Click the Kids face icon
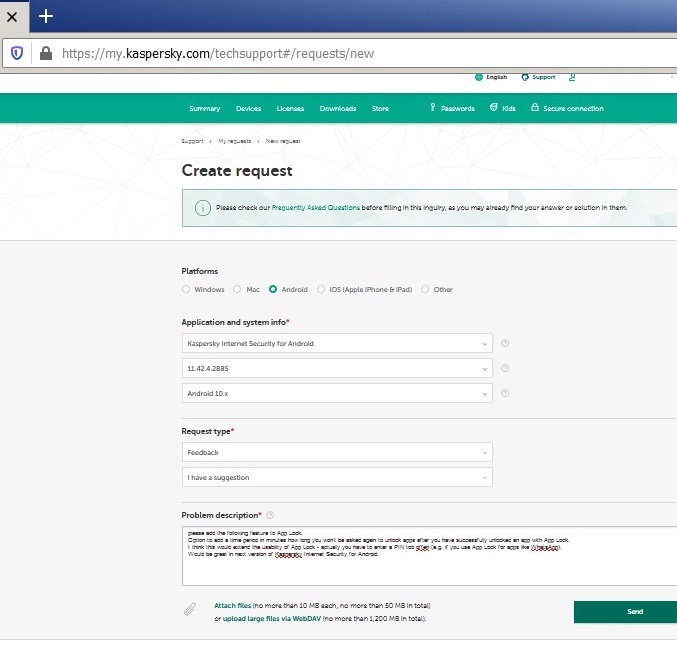 click(x=494, y=107)
